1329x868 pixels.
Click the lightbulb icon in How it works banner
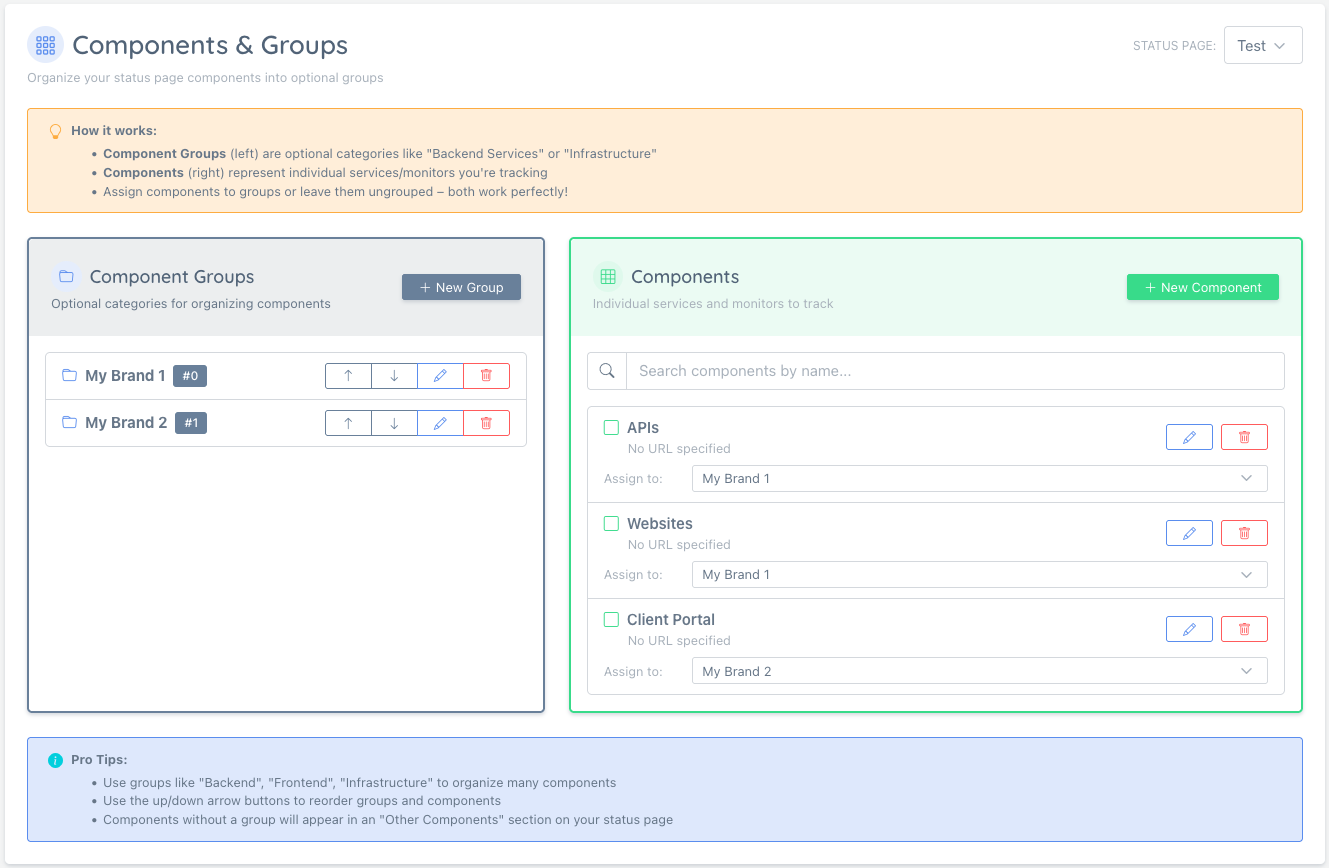(x=55, y=131)
